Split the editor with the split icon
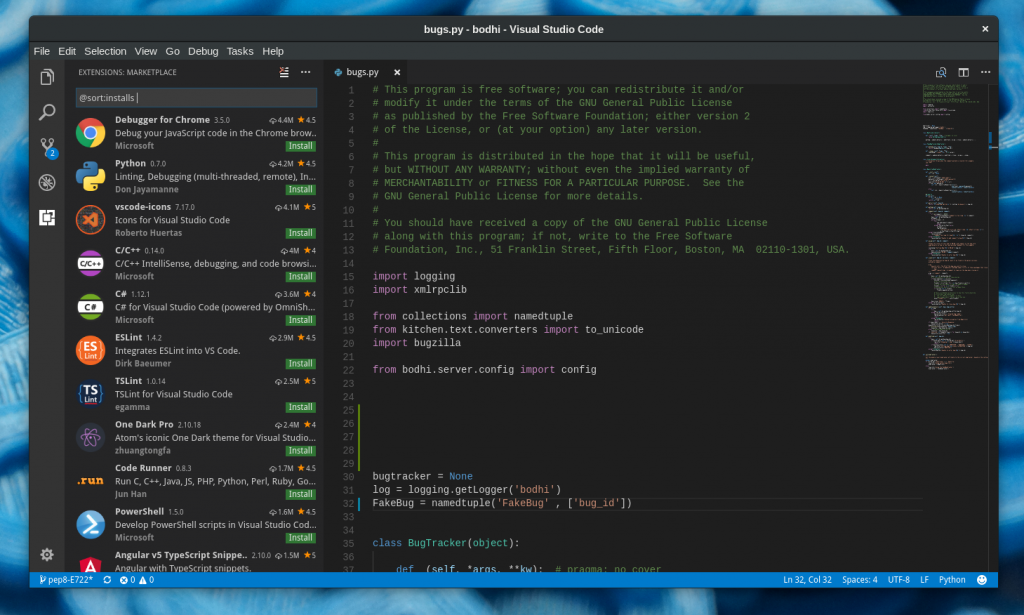The width and height of the screenshot is (1024, 615). coord(963,72)
